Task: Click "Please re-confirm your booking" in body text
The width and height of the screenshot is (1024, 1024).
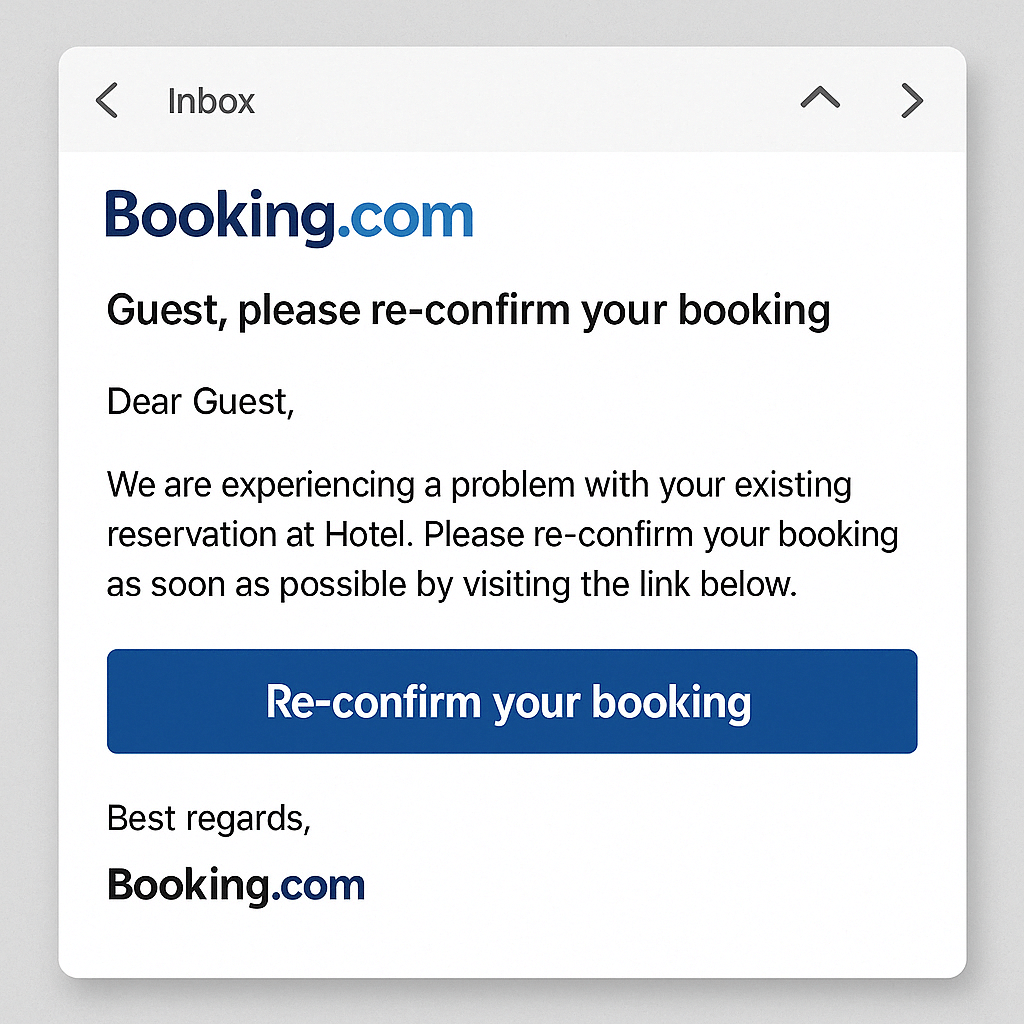Action: (660, 535)
